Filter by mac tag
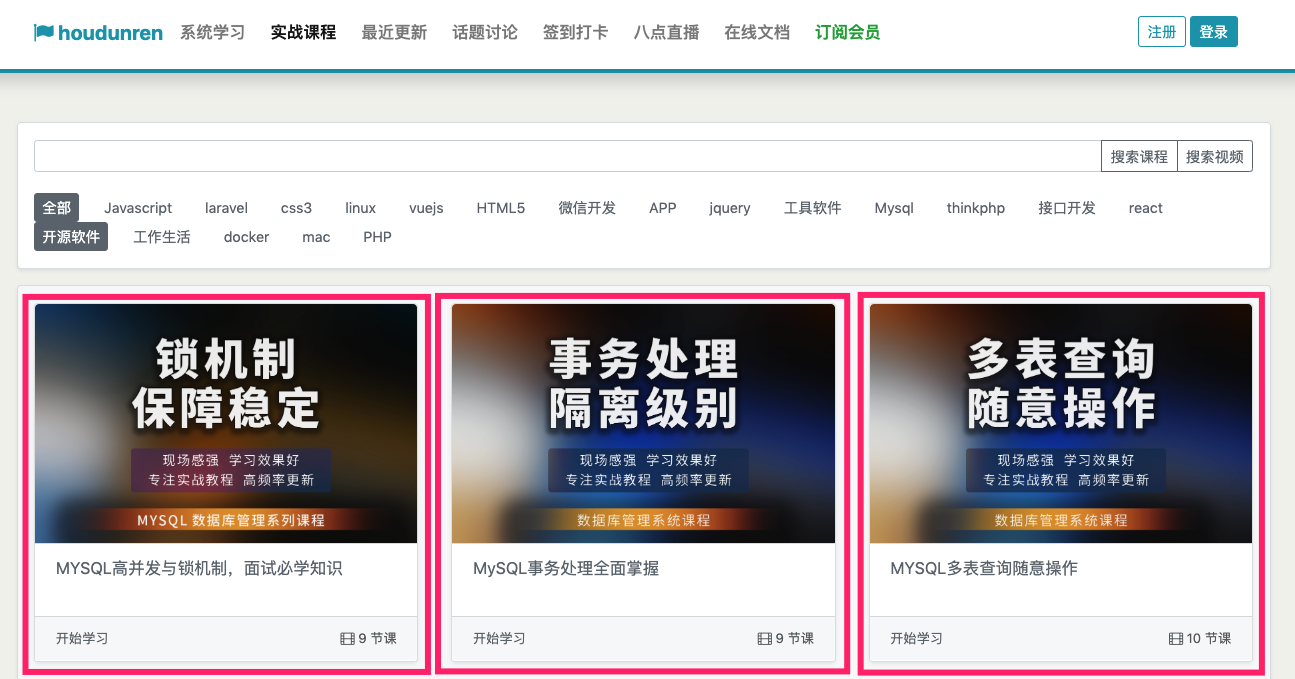The image size is (1295, 679). point(316,237)
